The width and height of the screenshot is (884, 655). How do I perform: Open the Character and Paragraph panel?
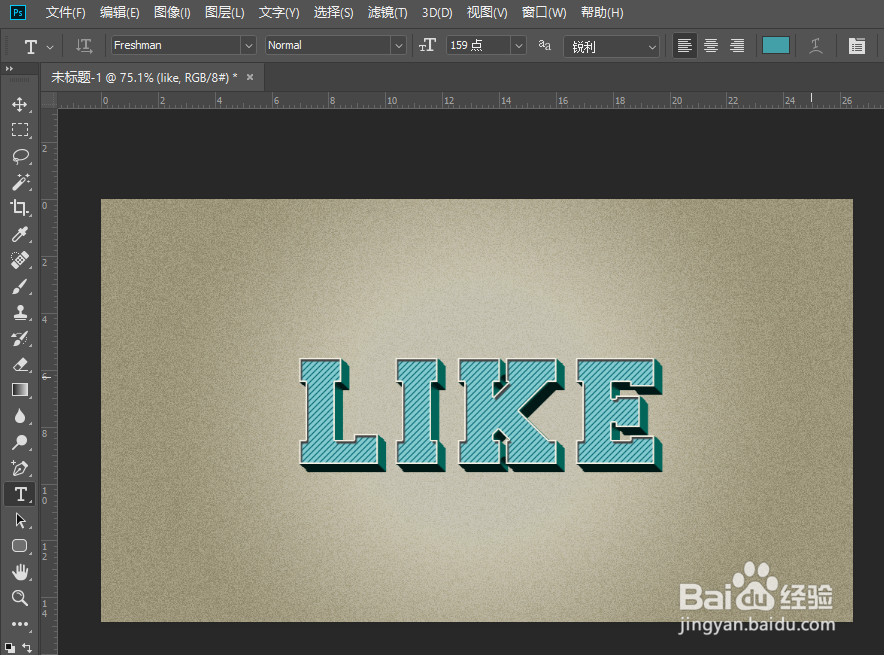(x=856, y=46)
